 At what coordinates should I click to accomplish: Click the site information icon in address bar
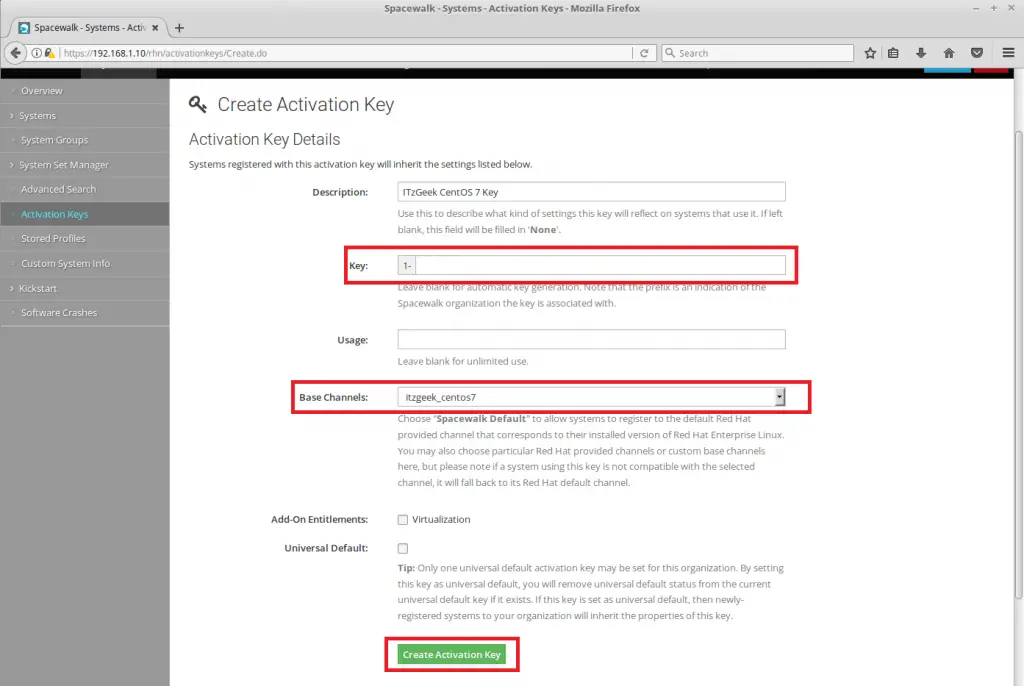(x=37, y=53)
